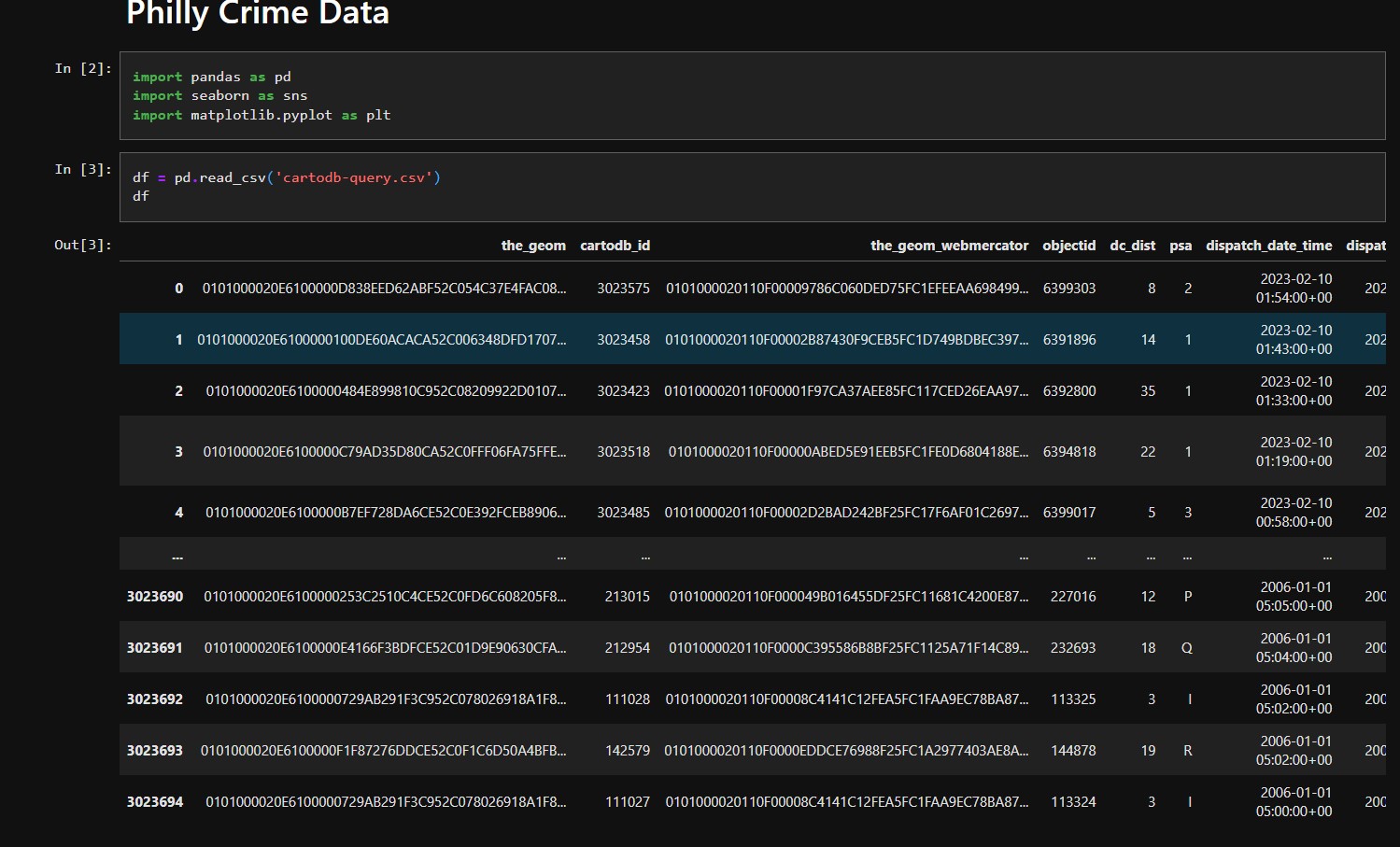Screen dimensions: 1400x847
Task: Click row index 1 in highlighted row
Action: (x=178, y=340)
